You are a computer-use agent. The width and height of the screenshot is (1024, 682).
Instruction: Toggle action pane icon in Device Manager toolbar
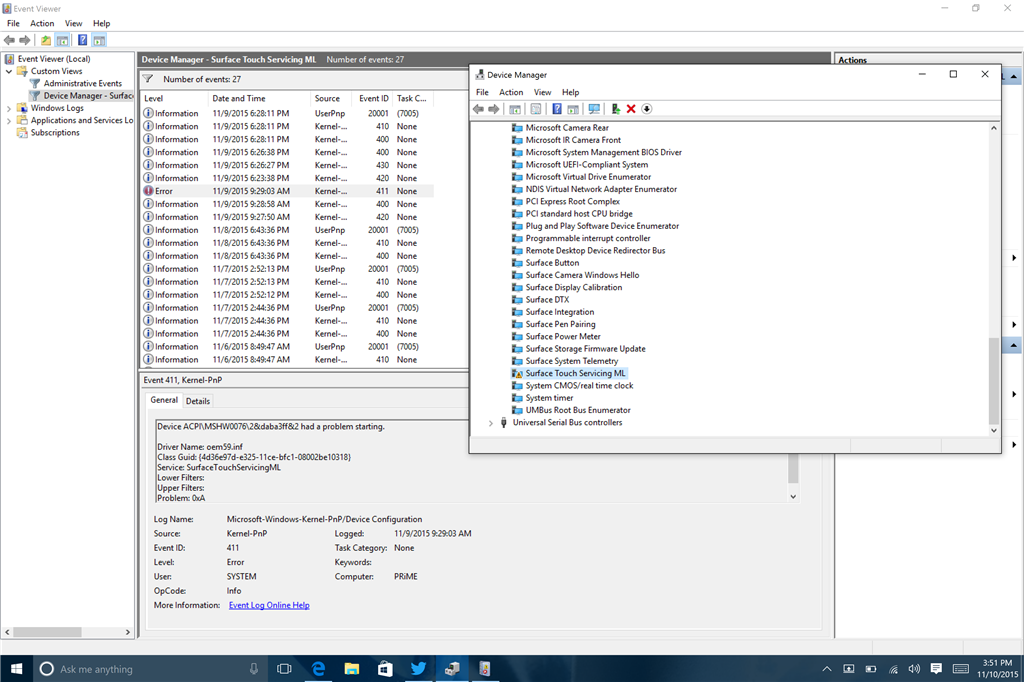(573, 109)
